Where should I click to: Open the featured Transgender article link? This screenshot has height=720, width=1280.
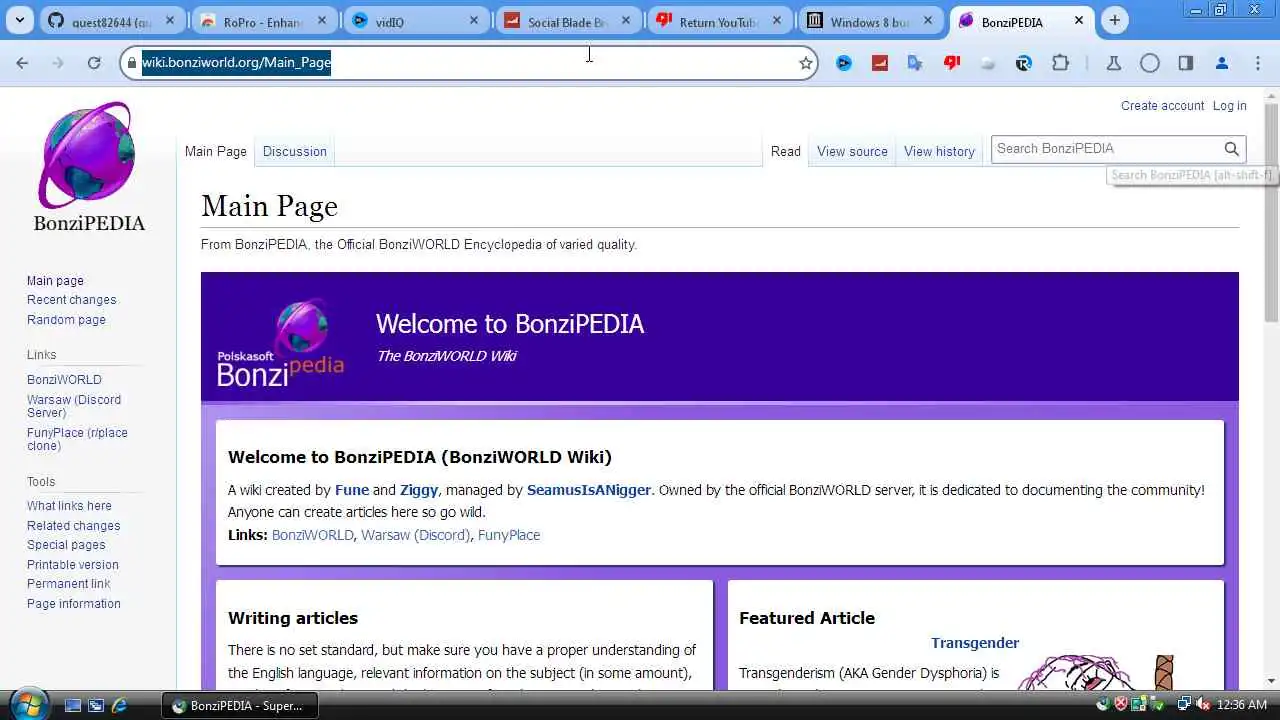tap(975, 643)
